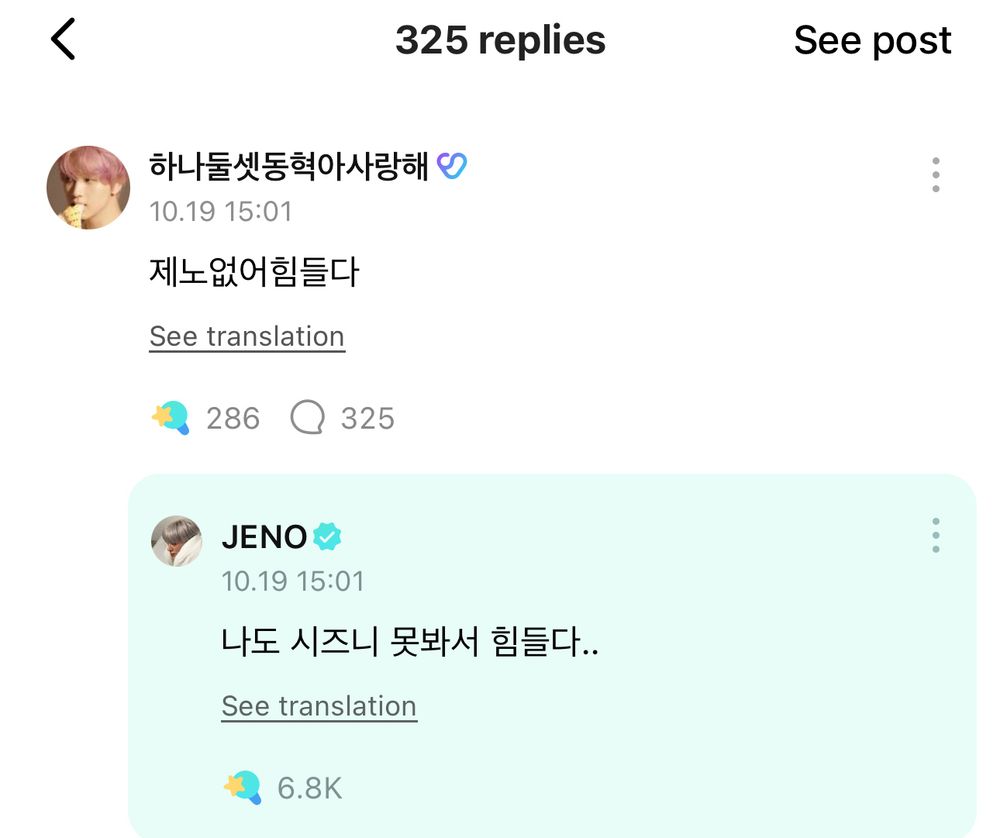This screenshot has height=838, width=1000.
Task: Tap the 325 reply count number
Action: pyautogui.click(x=367, y=418)
